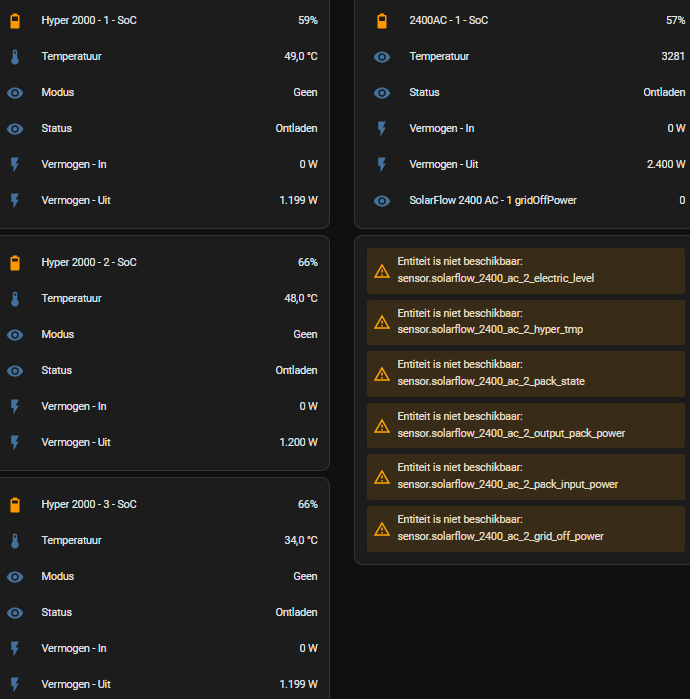690x699 pixels.
Task: Open Hyper 2000 - 3 - SoC entity row
Action: [x=163, y=505]
